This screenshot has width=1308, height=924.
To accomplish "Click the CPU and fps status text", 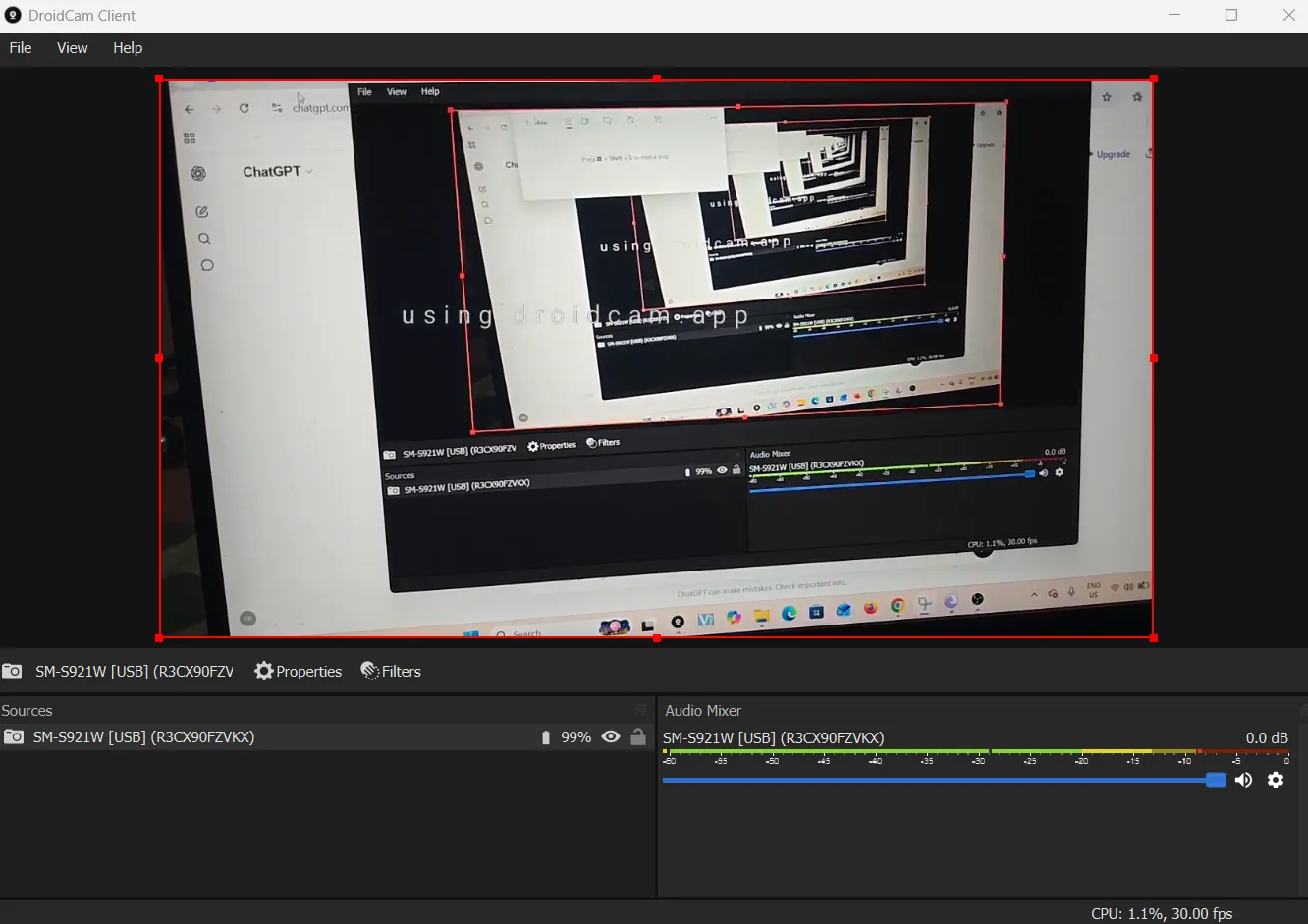I will (1162, 913).
